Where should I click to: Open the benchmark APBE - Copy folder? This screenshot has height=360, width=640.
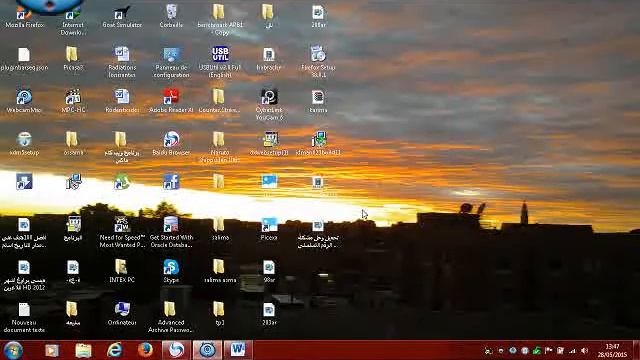(220, 20)
